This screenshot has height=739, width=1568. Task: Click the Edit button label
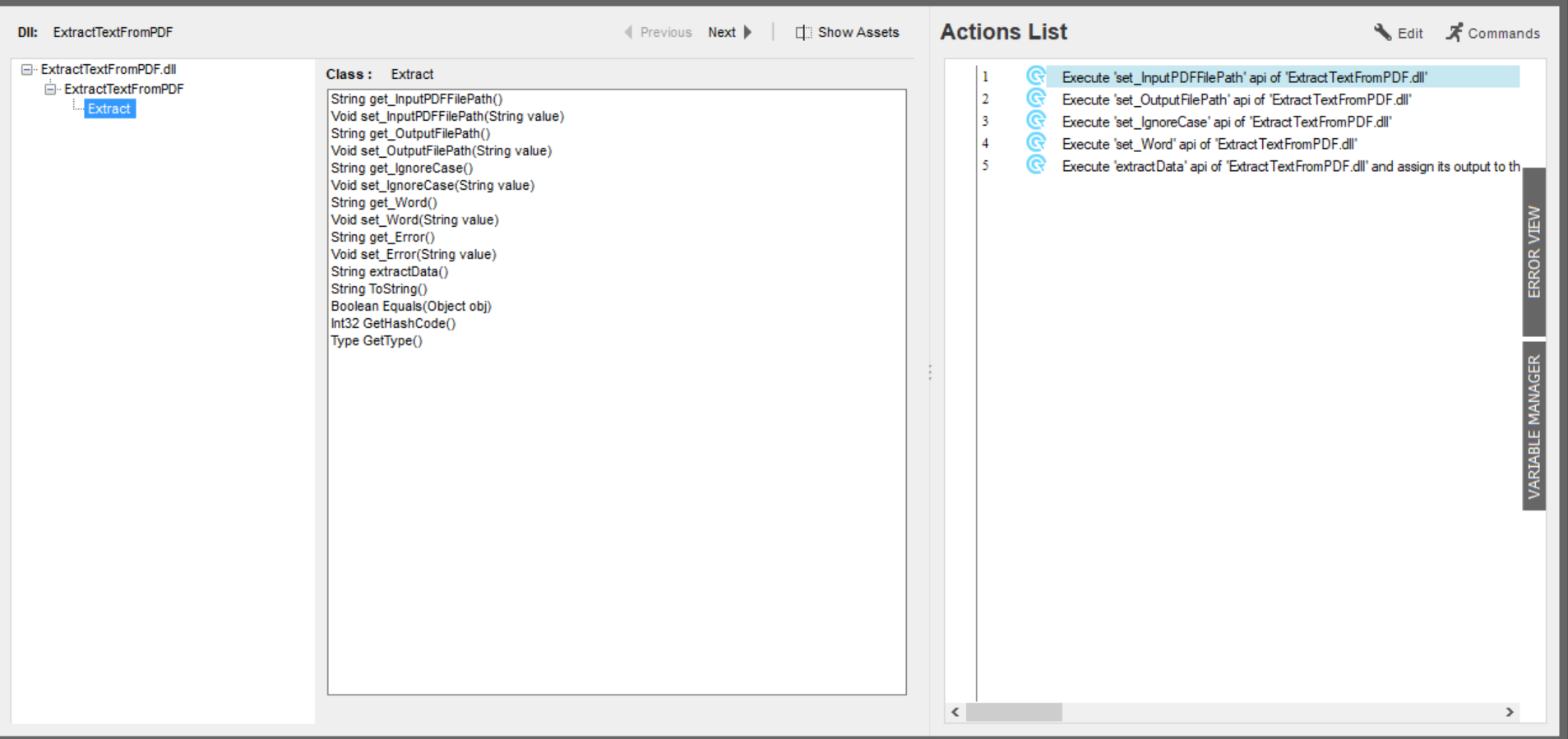(1410, 33)
